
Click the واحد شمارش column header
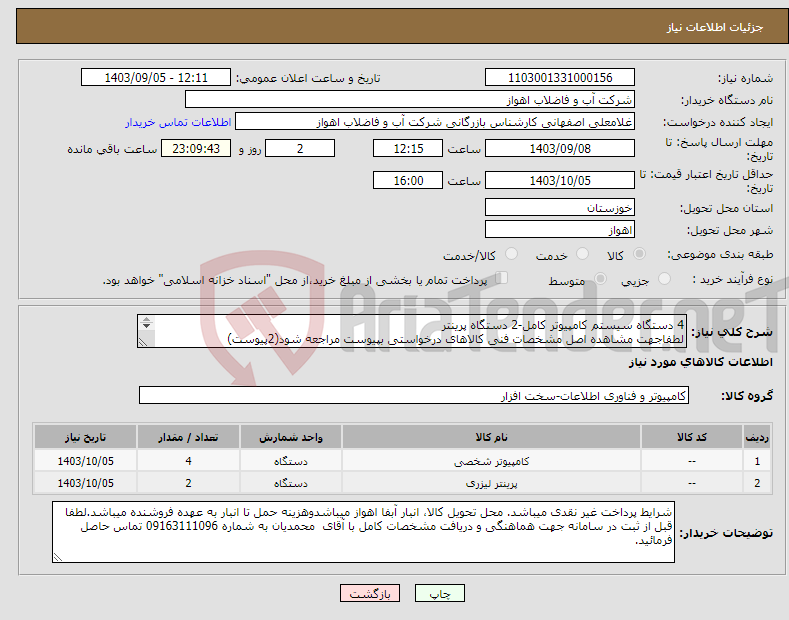pyautogui.click(x=291, y=437)
